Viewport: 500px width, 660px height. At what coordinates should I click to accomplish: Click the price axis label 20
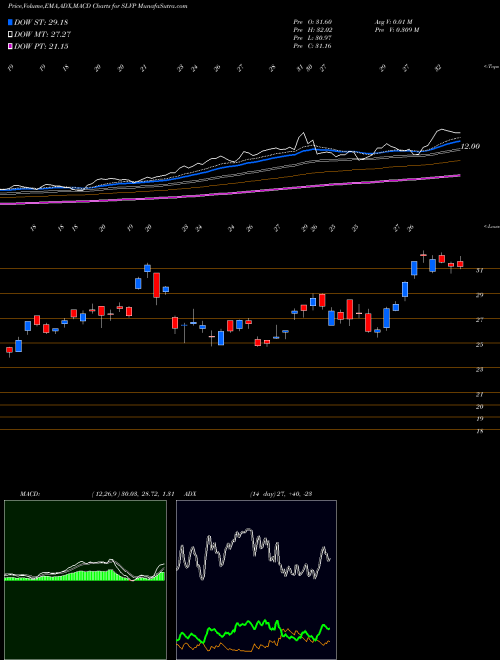click(479, 407)
